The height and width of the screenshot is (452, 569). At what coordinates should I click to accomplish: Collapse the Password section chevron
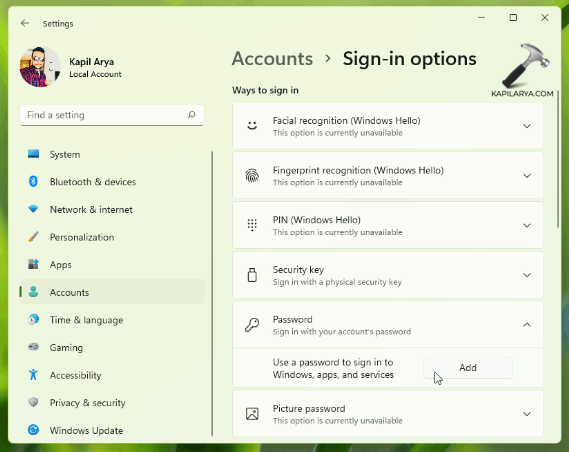coord(527,325)
